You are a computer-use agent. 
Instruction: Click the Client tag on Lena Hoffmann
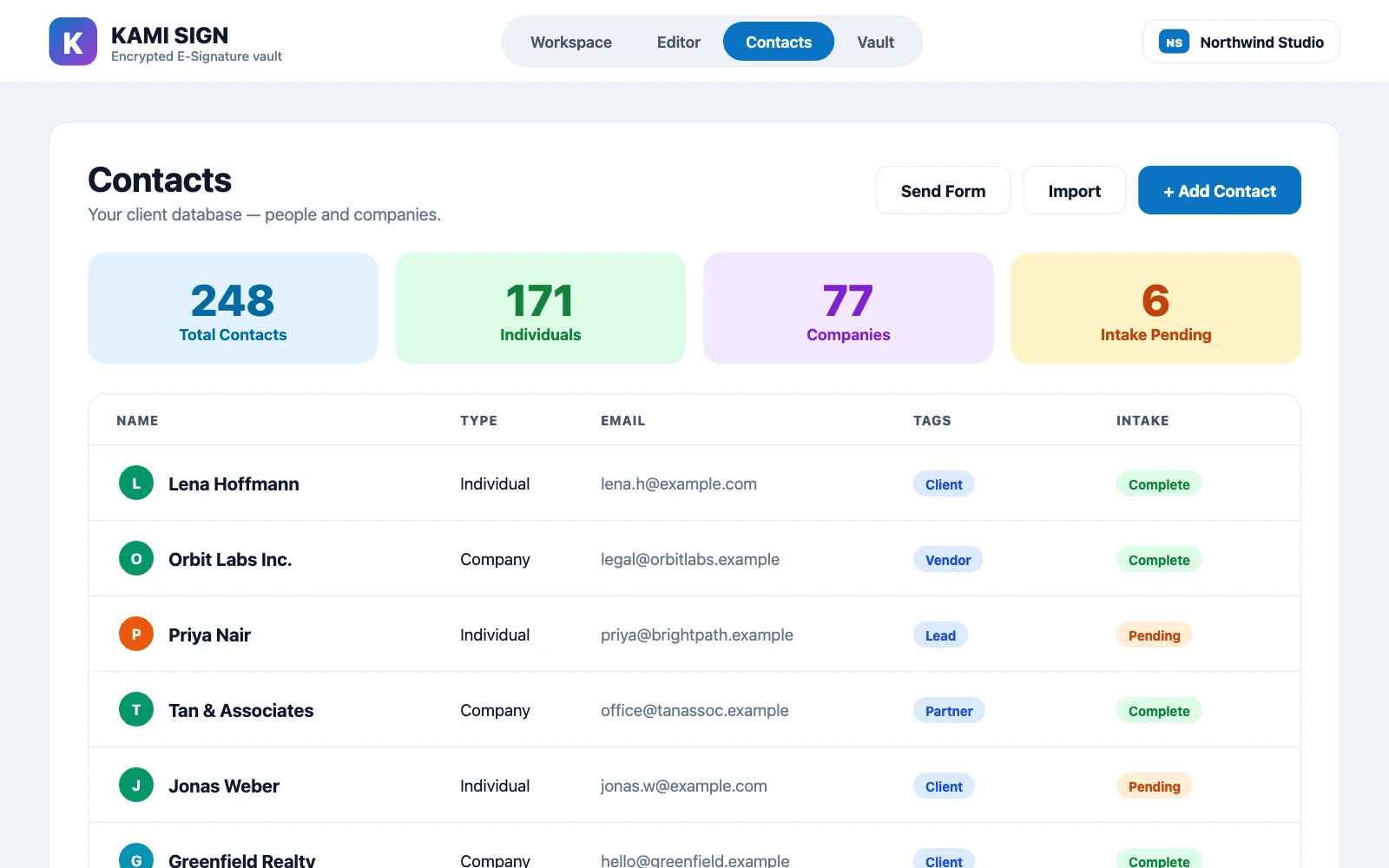pyautogui.click(x=944, y=484)
